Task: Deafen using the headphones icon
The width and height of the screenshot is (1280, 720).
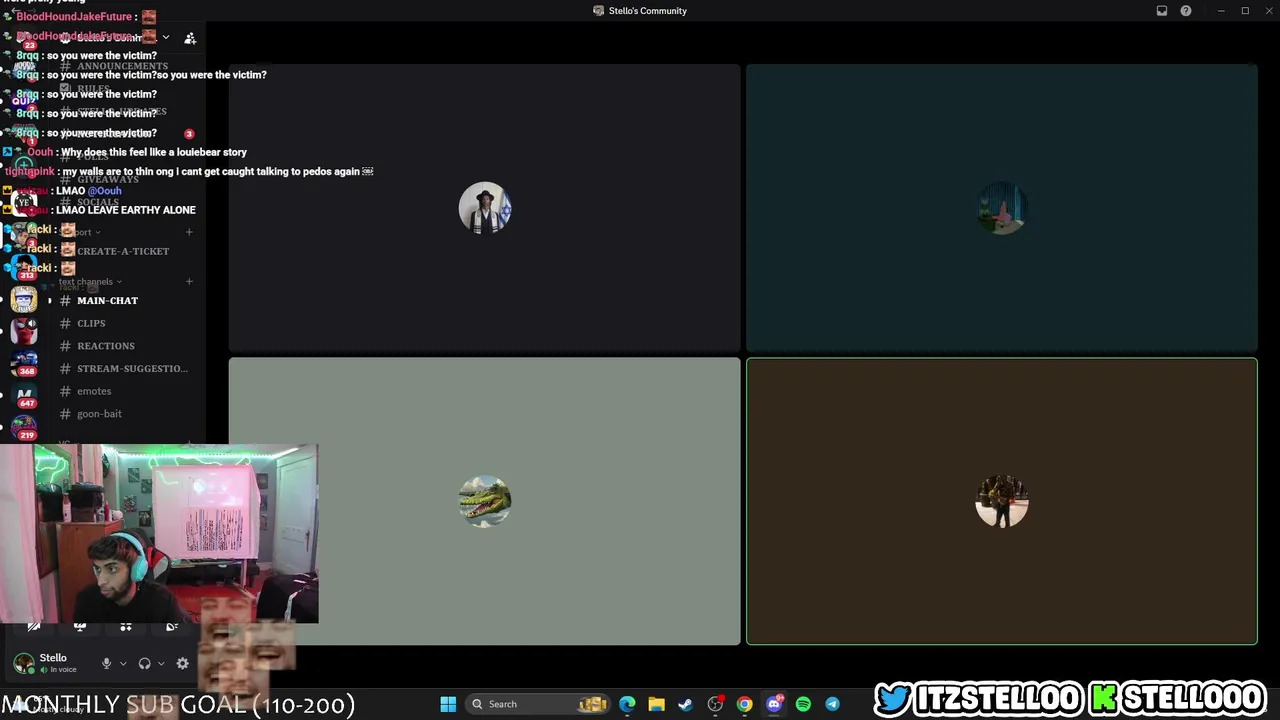Action: pyautogui.click(x=144, y=663)
